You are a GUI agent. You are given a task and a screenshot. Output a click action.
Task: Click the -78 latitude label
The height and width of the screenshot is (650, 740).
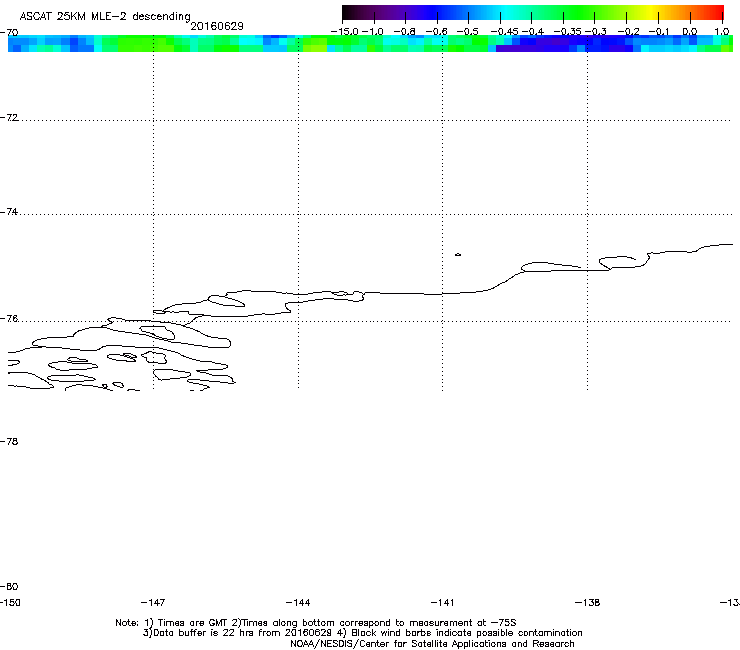tap(9, 441)
